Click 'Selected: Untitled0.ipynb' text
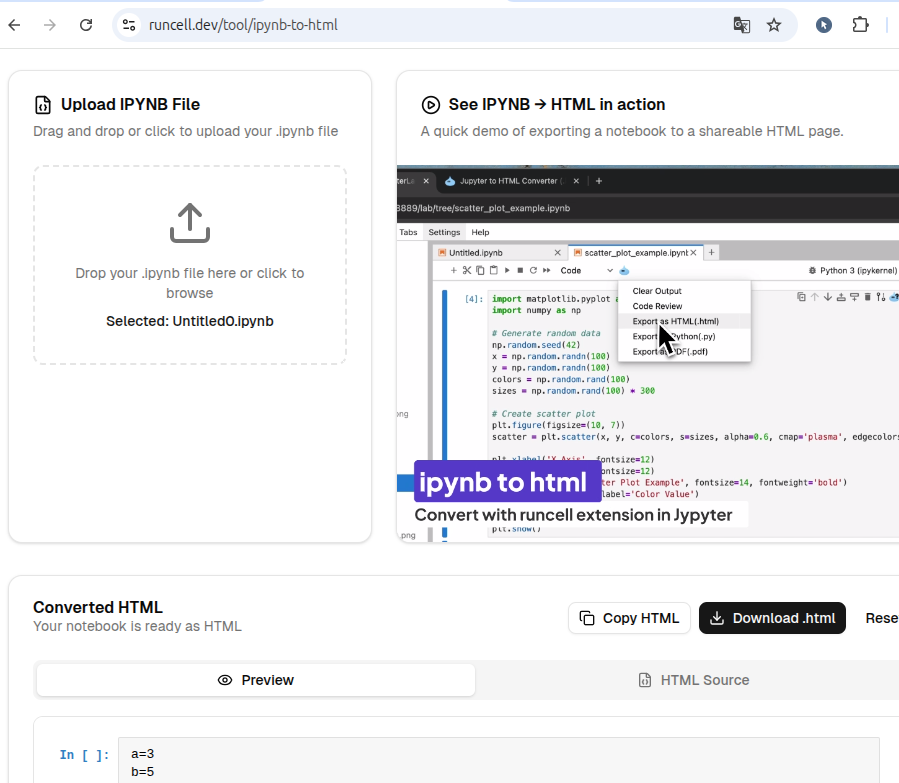This screenshot has width=899, height=783. click(x=190, y=321)
